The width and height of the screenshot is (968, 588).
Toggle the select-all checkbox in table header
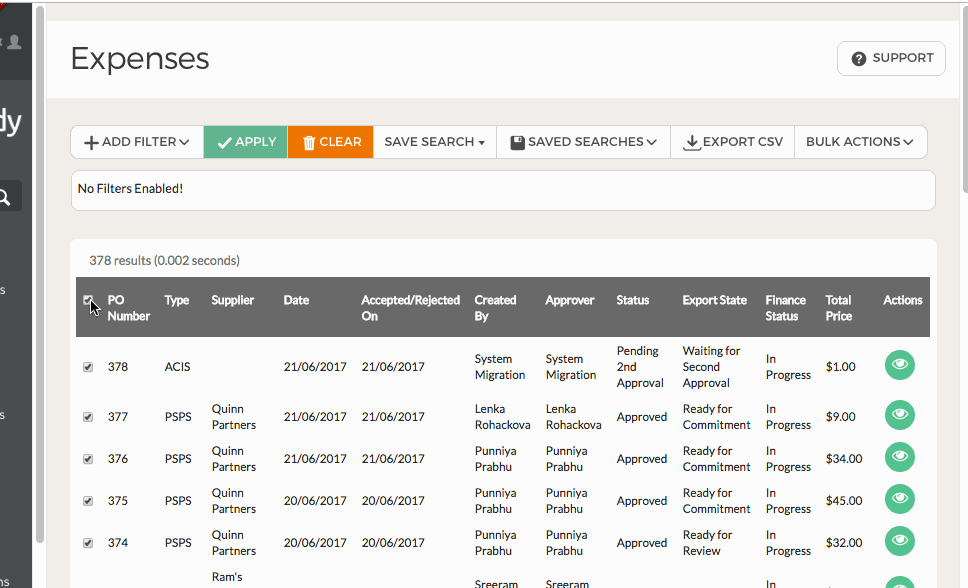click(88, 300)
